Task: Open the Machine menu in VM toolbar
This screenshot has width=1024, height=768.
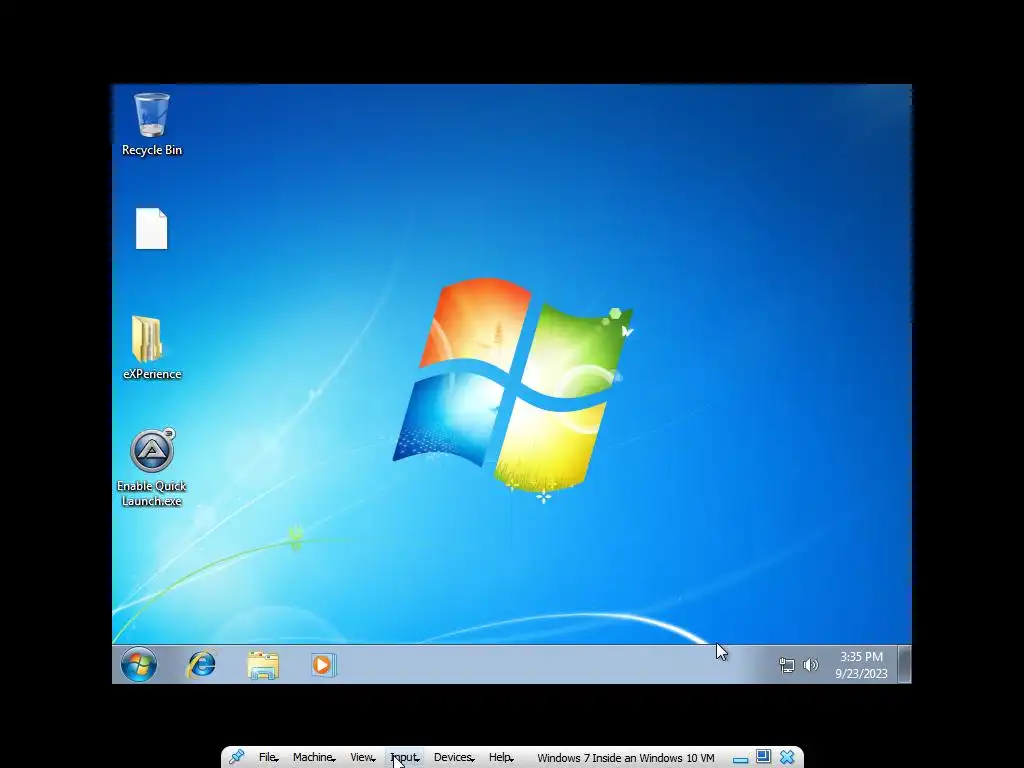Action: 314,758
